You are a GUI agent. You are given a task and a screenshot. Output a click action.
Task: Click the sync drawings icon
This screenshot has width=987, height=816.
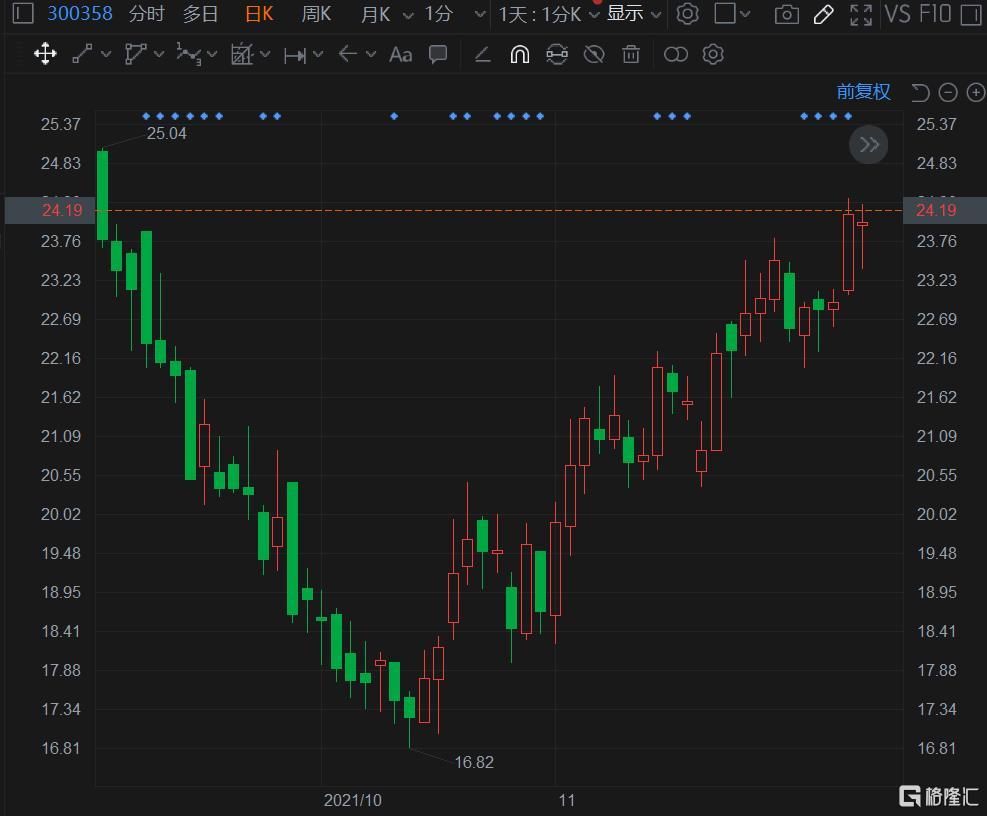pos(557,55)
